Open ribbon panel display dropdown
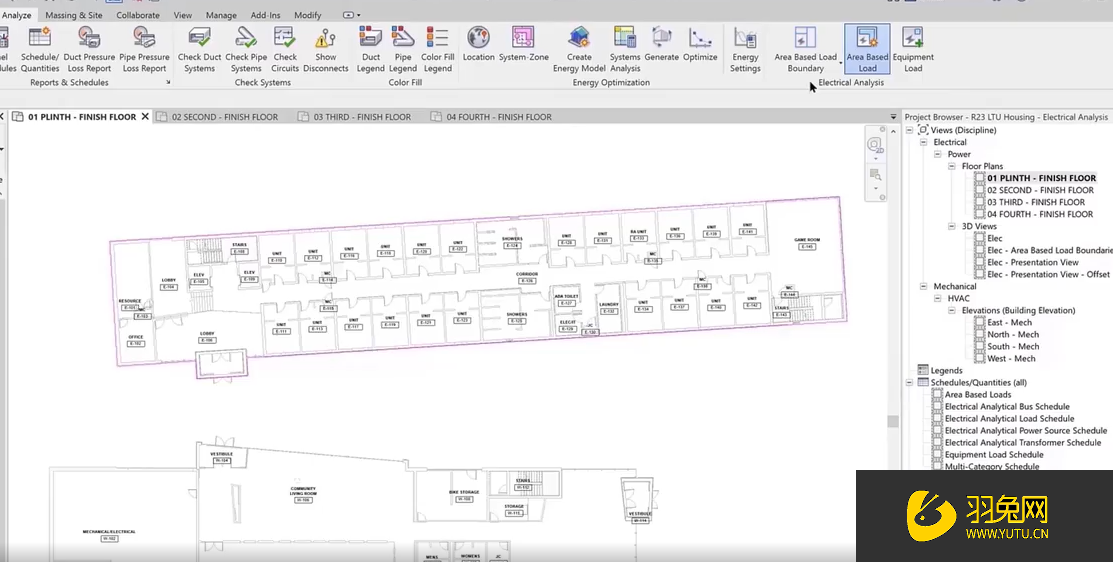 pyautogui.click(x=351, y=15)
